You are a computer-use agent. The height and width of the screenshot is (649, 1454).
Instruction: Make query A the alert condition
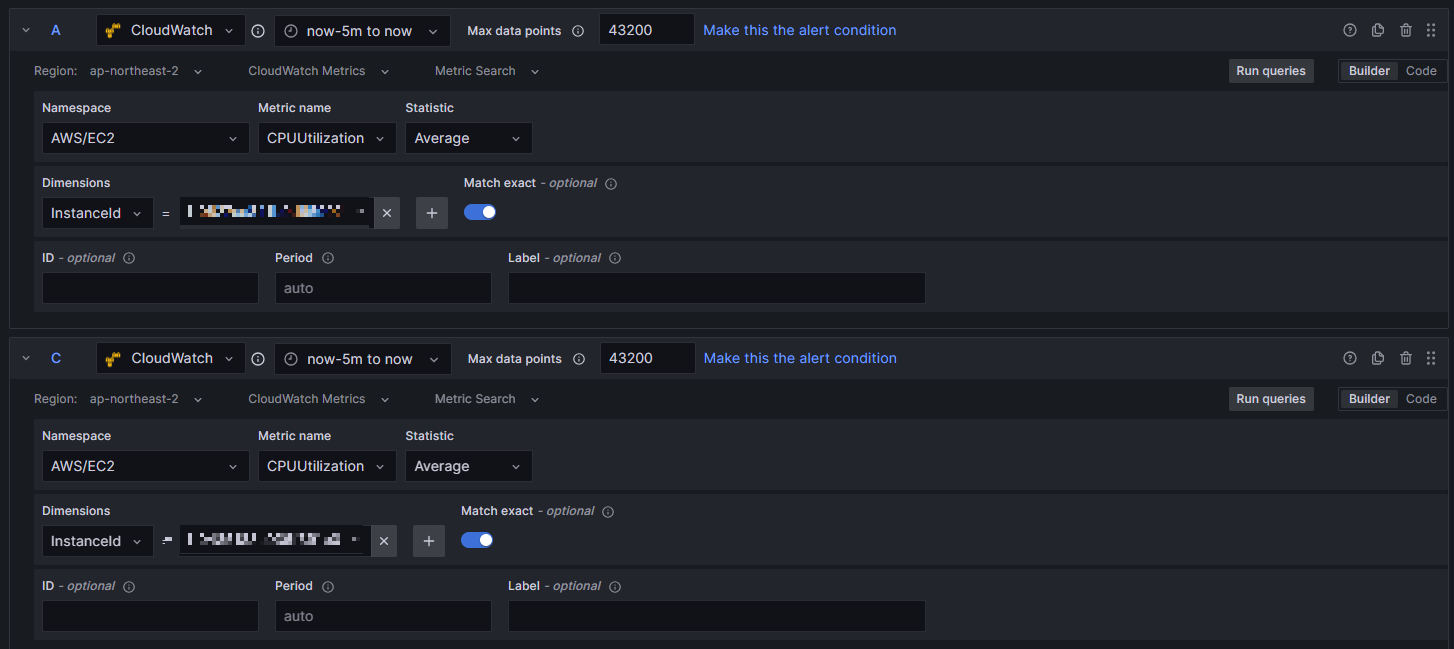tap(800, 30)
